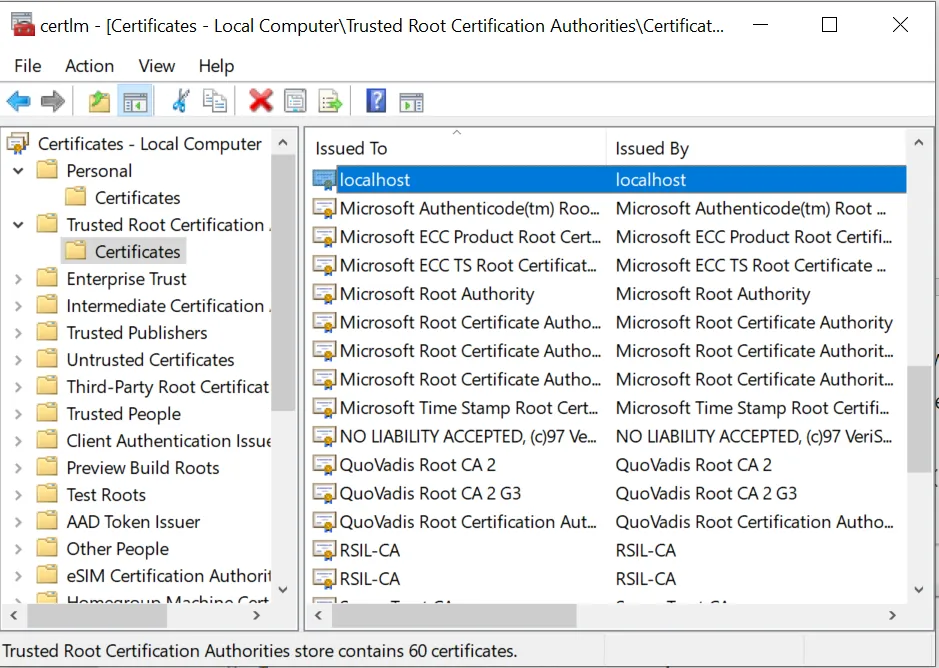Collapse Trusted Root Certification Authorities node
Viewport: 939px width, 668px height.
pos(18,225)
